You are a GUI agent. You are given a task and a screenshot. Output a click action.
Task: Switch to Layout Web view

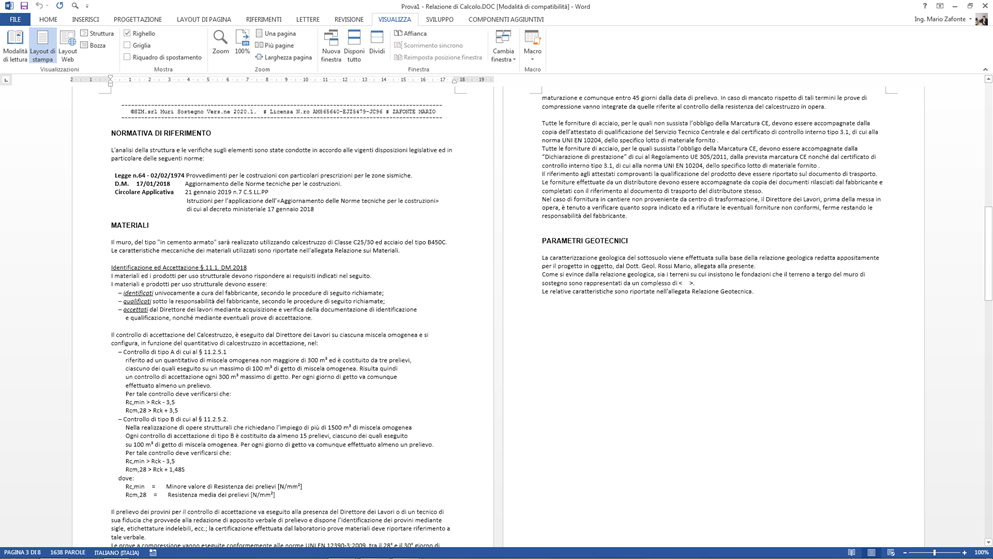68,46
